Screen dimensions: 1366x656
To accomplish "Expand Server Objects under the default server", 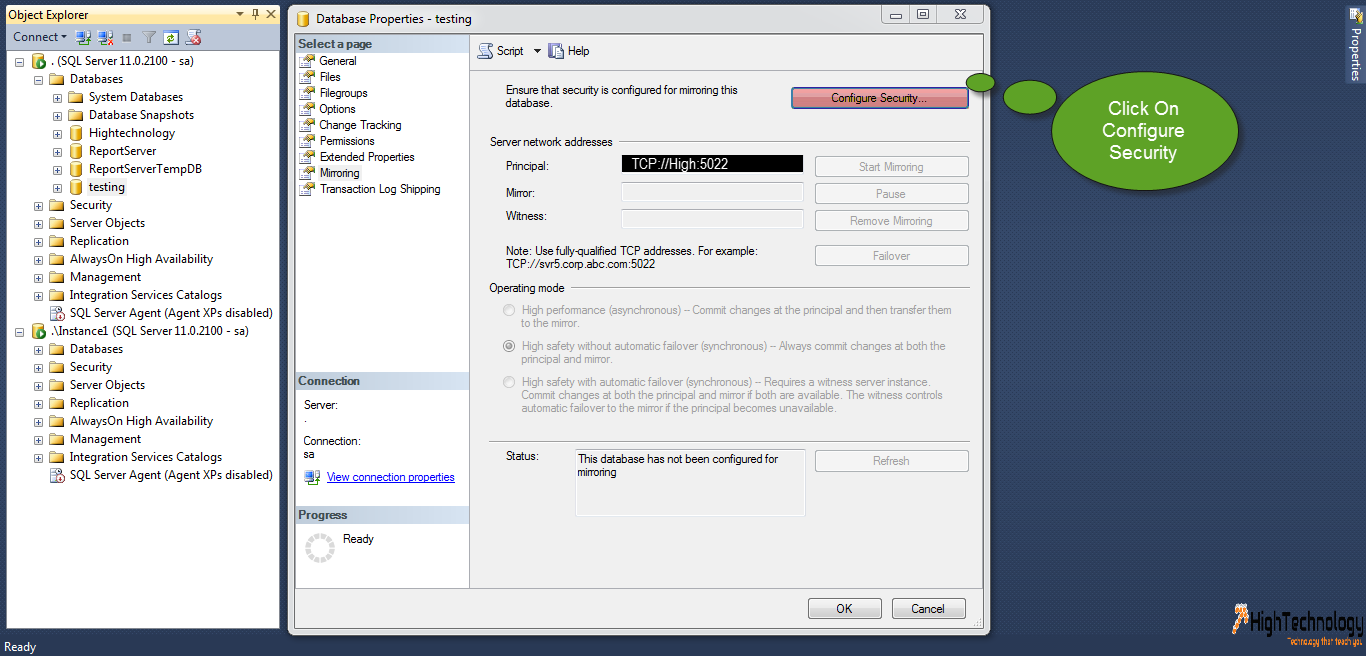I will [38, 223].
